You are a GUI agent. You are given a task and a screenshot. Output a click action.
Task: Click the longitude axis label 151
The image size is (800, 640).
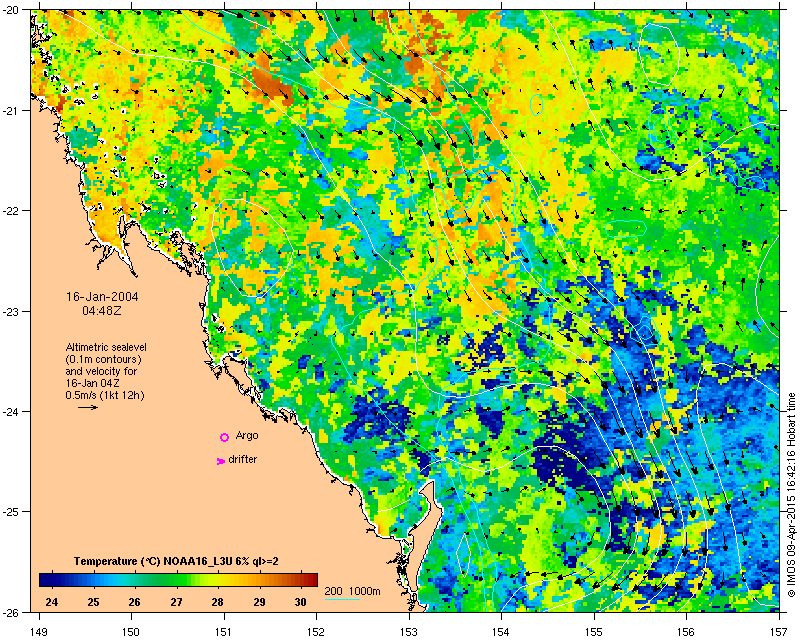(x=223, y=632)
